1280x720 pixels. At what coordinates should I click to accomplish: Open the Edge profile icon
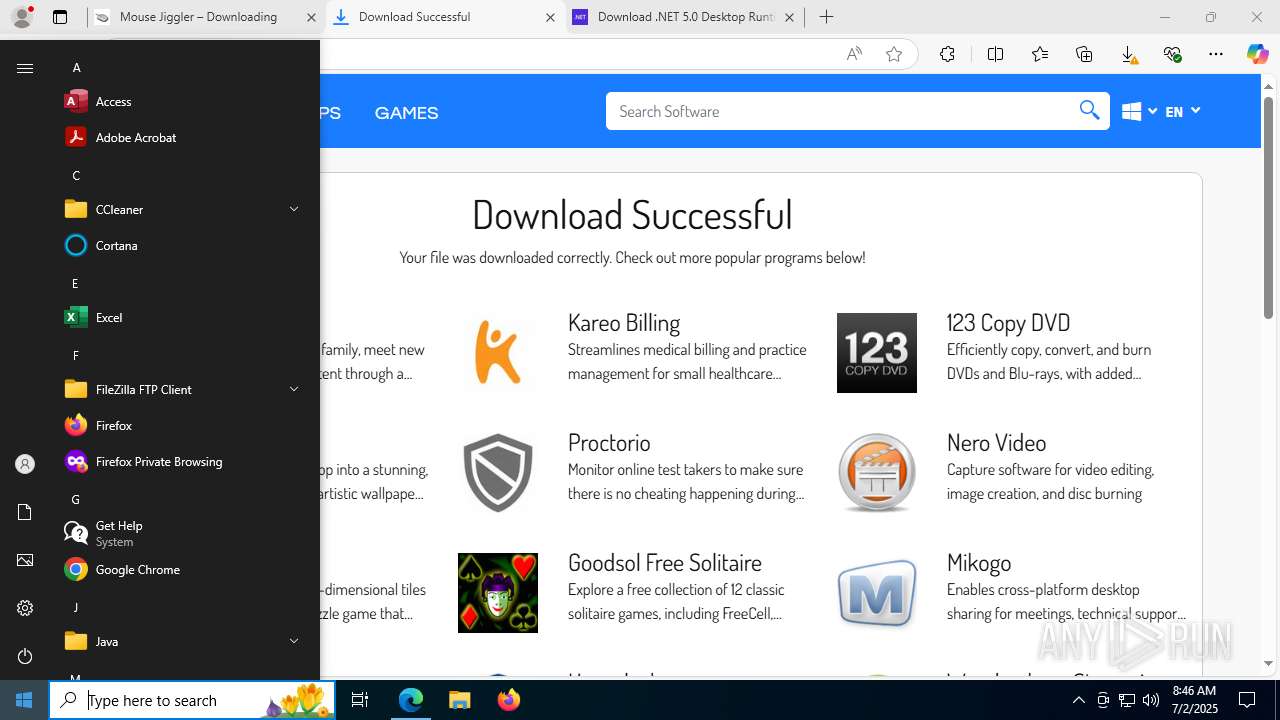tap(22, 16)
